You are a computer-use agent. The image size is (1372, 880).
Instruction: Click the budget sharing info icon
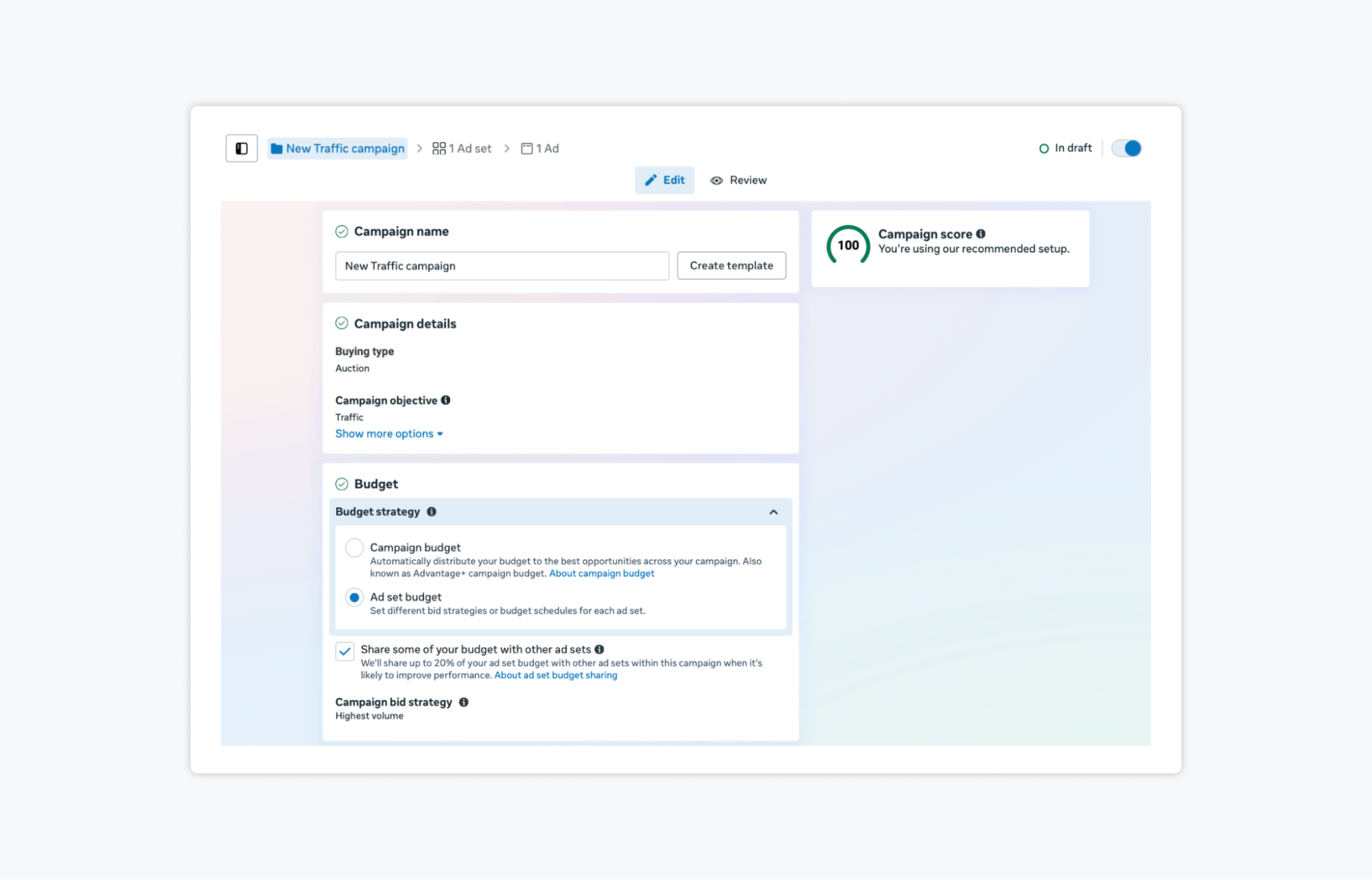click(599, 649)
